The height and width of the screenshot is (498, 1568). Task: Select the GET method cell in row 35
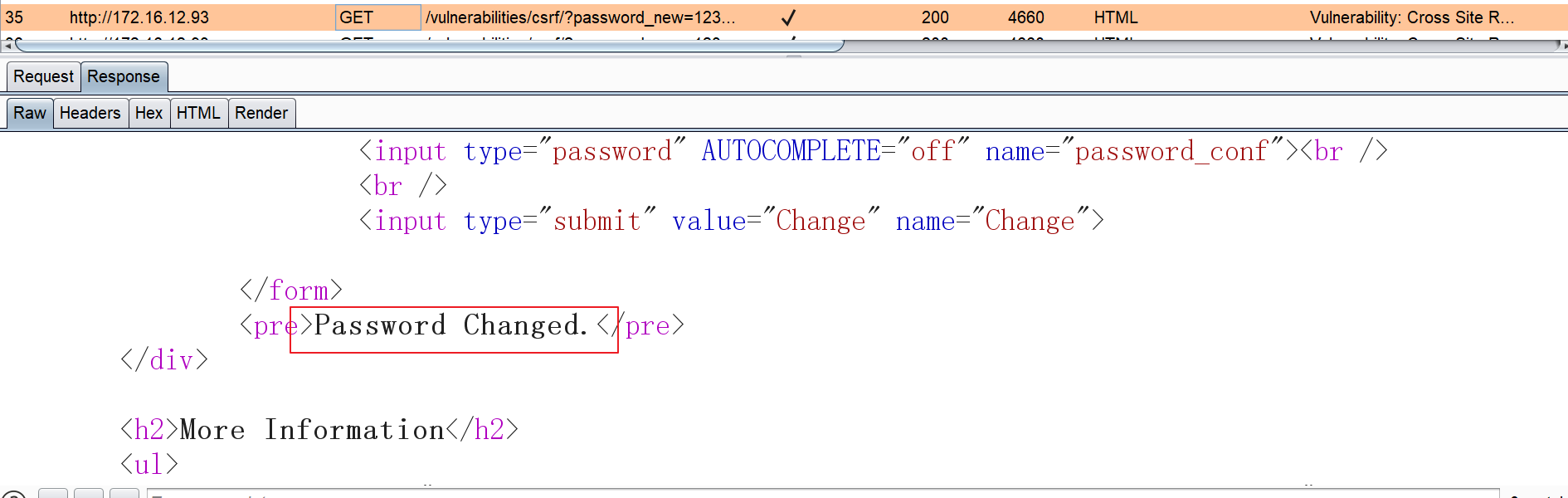(x=377, y=17)
